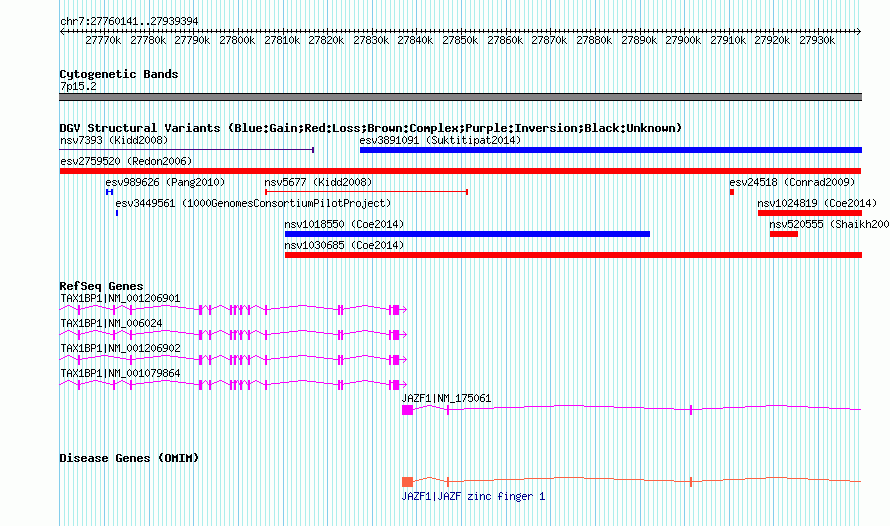Click the 27770k ruler tick label
Screen dimensions: 890x526
103,41
